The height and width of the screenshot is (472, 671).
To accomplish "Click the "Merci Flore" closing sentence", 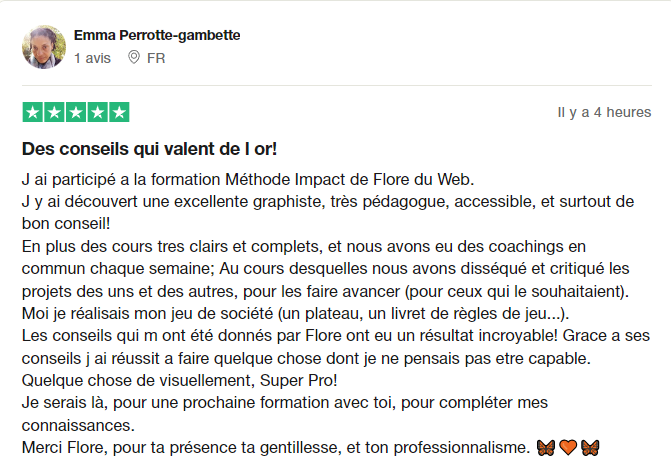I will (275, 446).
